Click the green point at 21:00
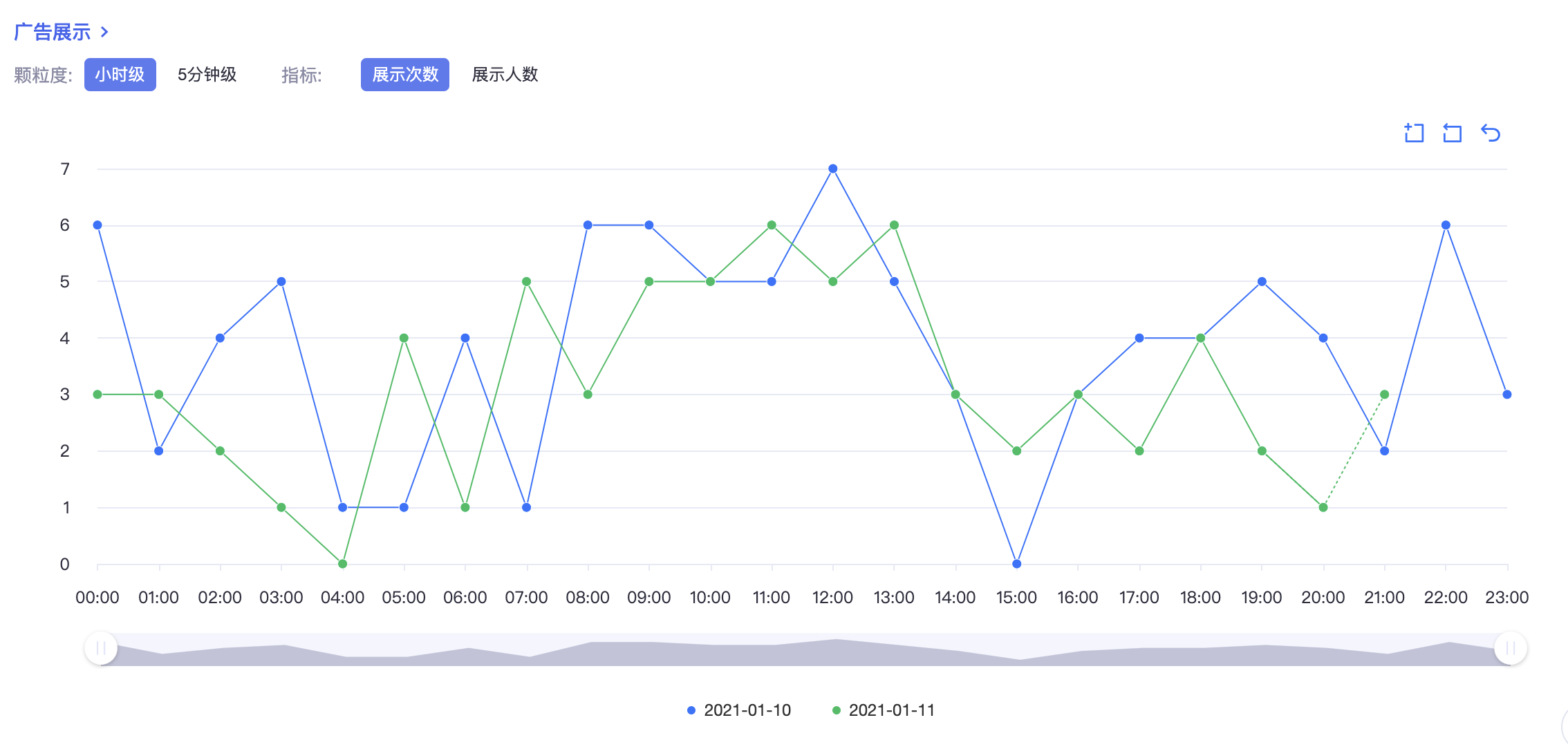The width and height of the screenshot is (1568, 749). point(1385,395)
